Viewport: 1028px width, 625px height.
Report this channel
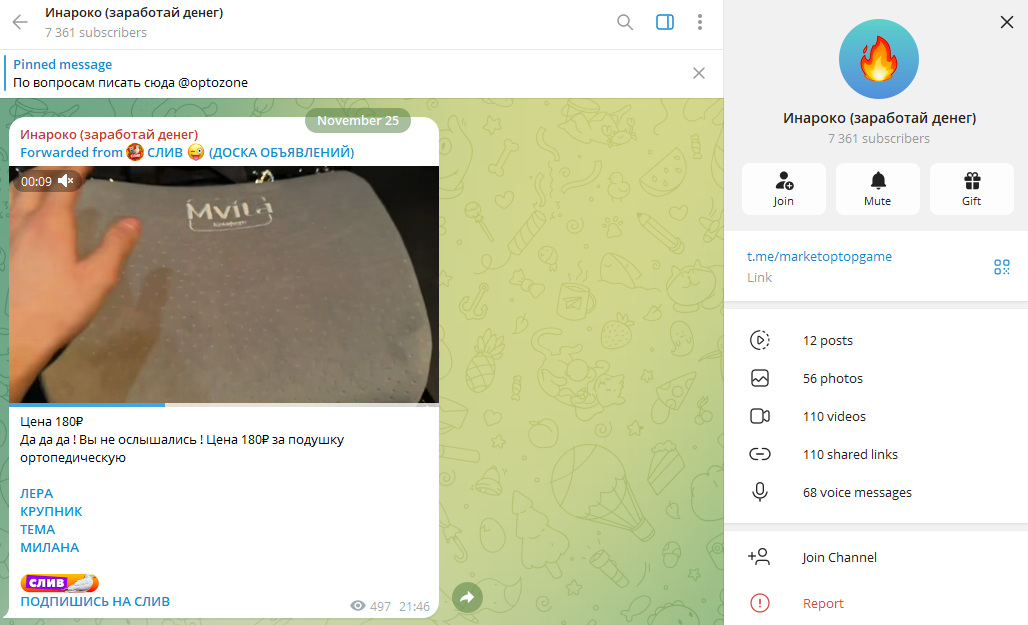(823, 603)
